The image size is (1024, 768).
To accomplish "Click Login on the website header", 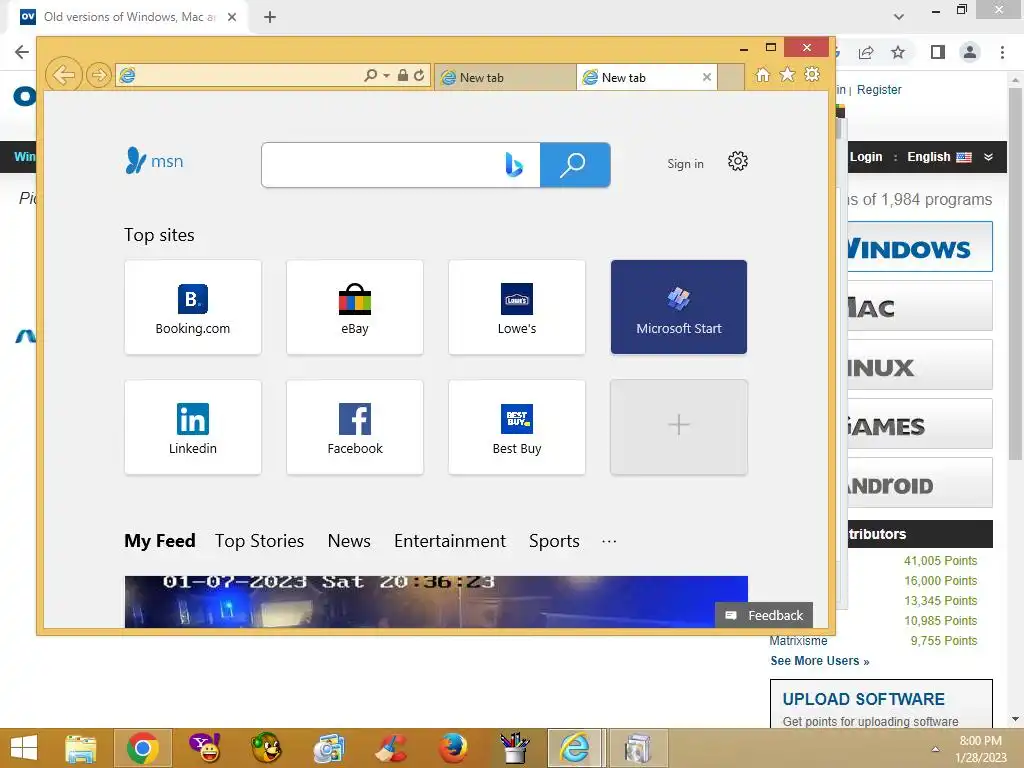I will (866, 157).
